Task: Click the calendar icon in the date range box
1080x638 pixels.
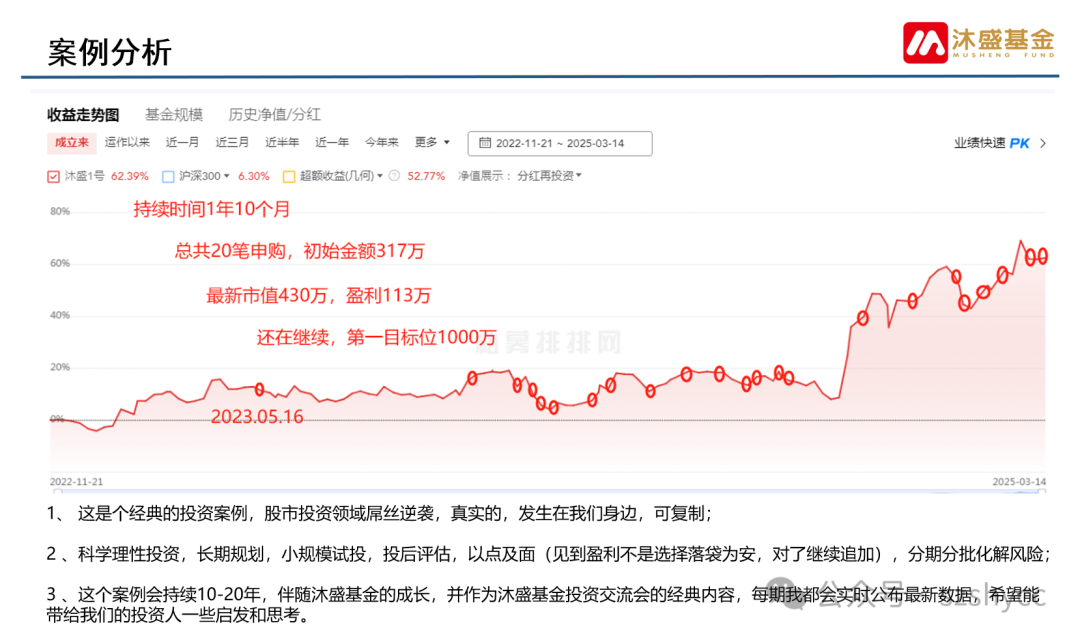Action: click(x=486, y=143)
